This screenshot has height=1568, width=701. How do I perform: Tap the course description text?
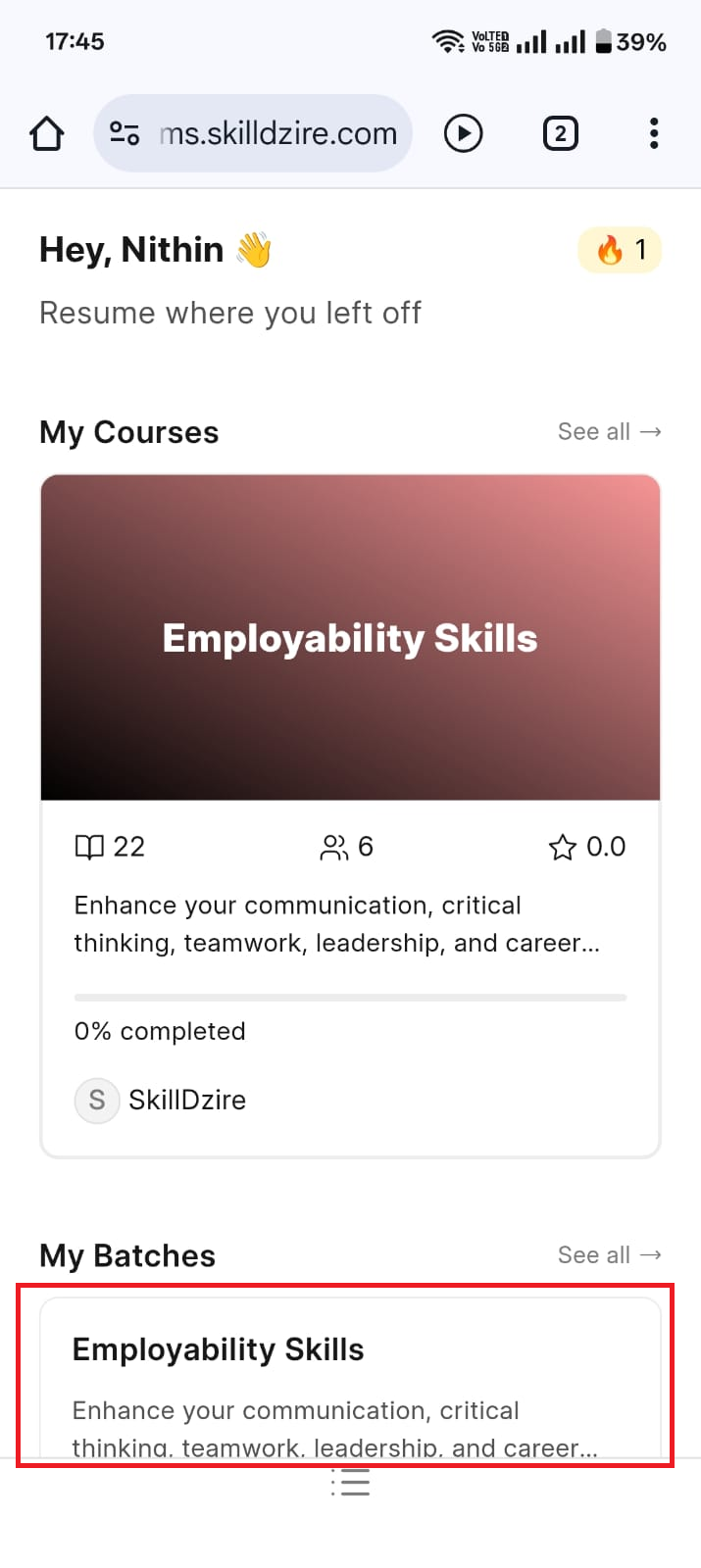[x=336, y=924]
